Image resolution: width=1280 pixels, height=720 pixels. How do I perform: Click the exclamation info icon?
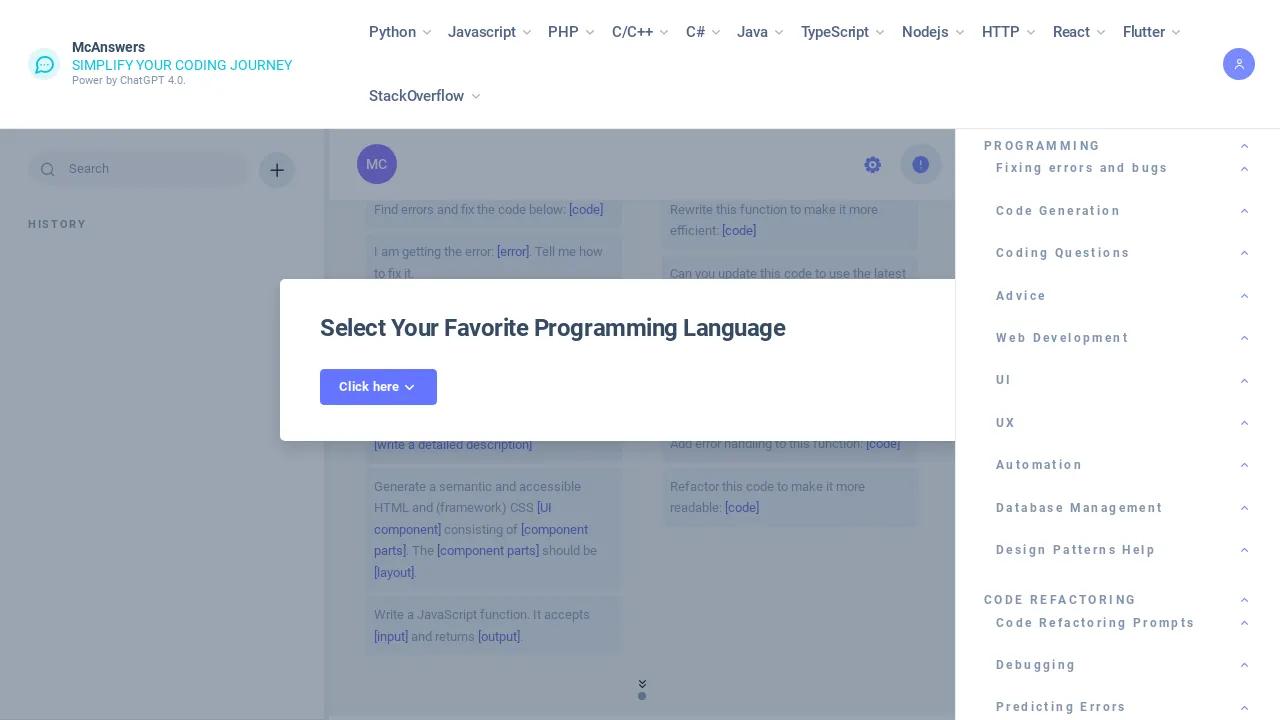pyautogui.click(x=921, y=165)
